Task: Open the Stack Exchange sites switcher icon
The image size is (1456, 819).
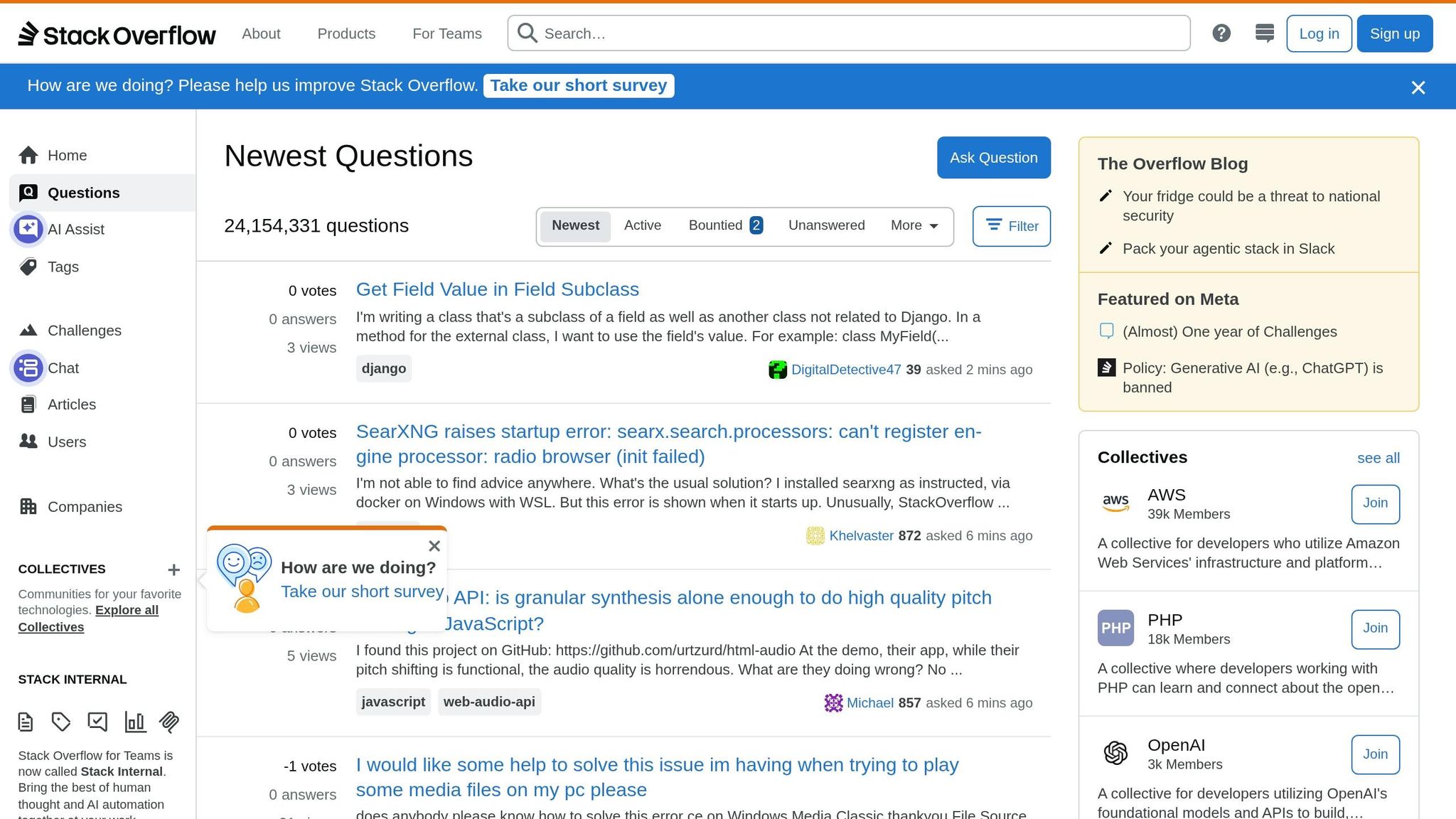Action: click(1265, 33)
